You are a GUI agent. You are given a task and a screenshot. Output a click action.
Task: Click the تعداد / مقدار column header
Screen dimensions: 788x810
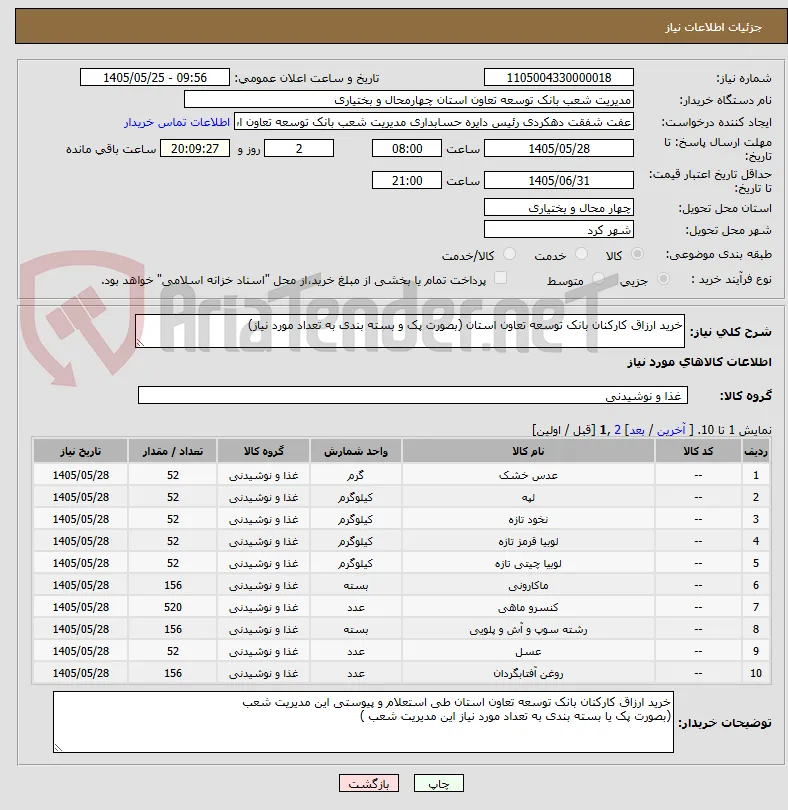tap(173, 451)
